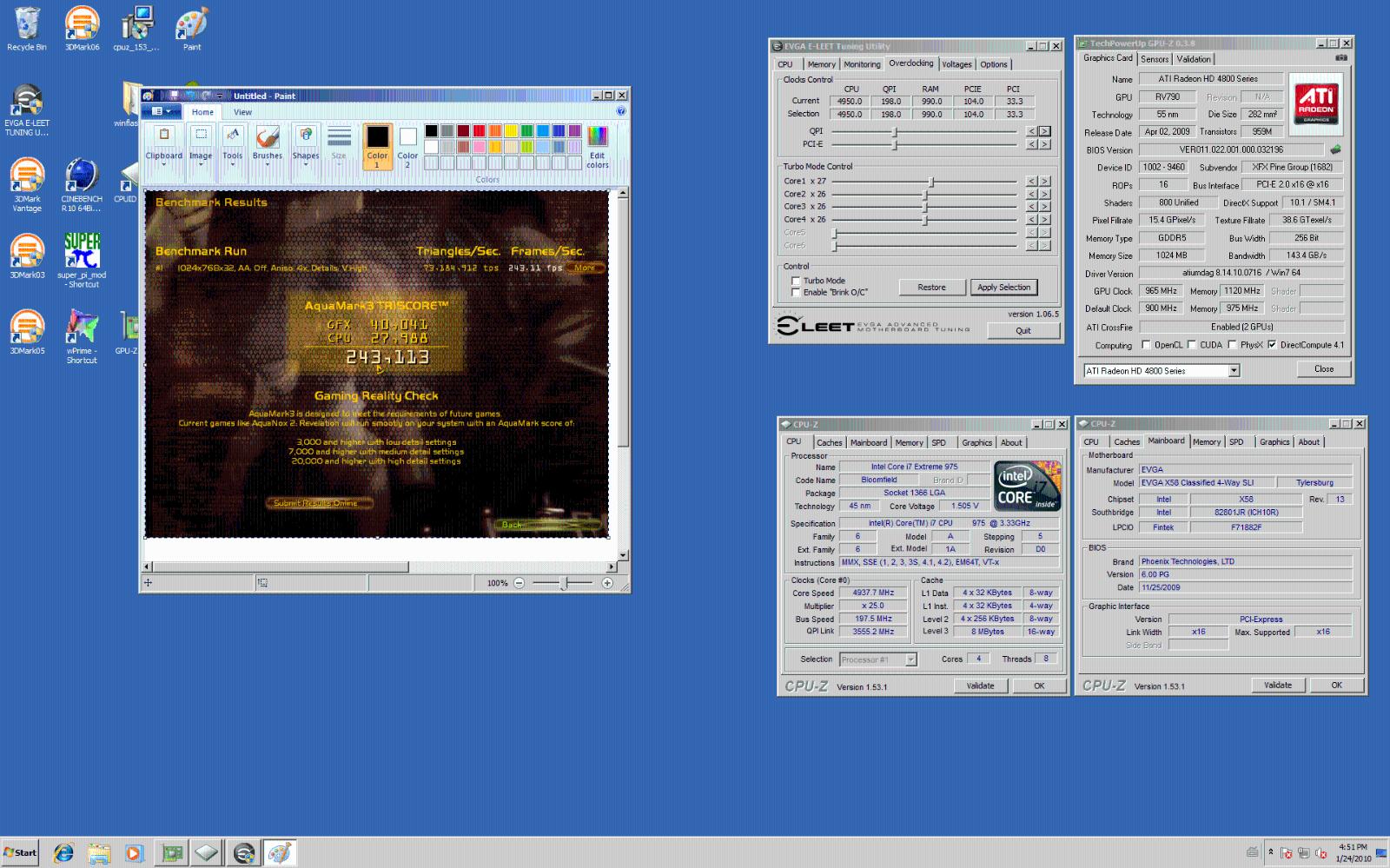
Task: Expand the Brushes dropdown arrow in Paint
Action: point(268,164)
